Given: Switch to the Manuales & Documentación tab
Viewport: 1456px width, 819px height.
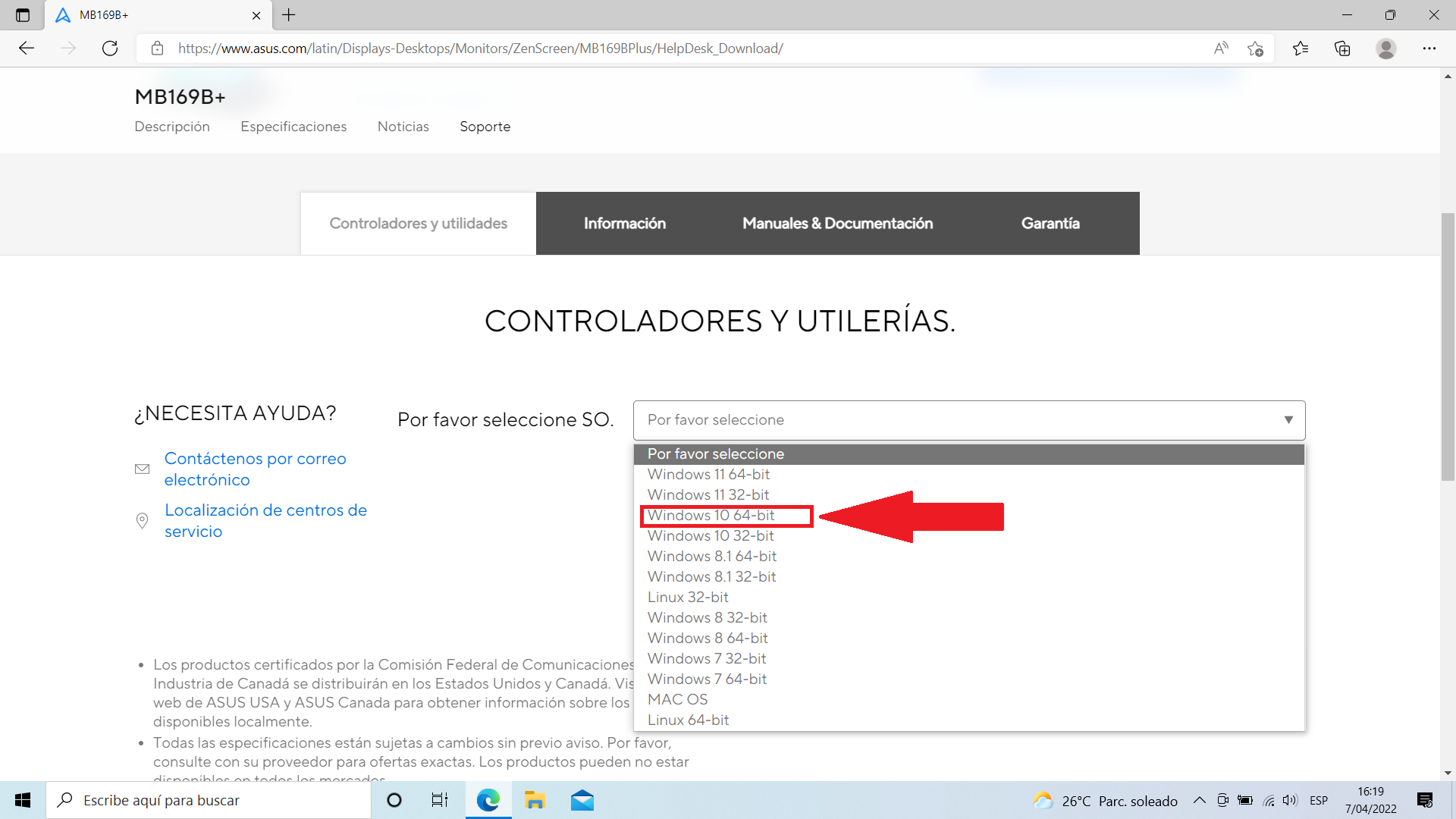Looking at the screenshot, I should tap(837, 223).
